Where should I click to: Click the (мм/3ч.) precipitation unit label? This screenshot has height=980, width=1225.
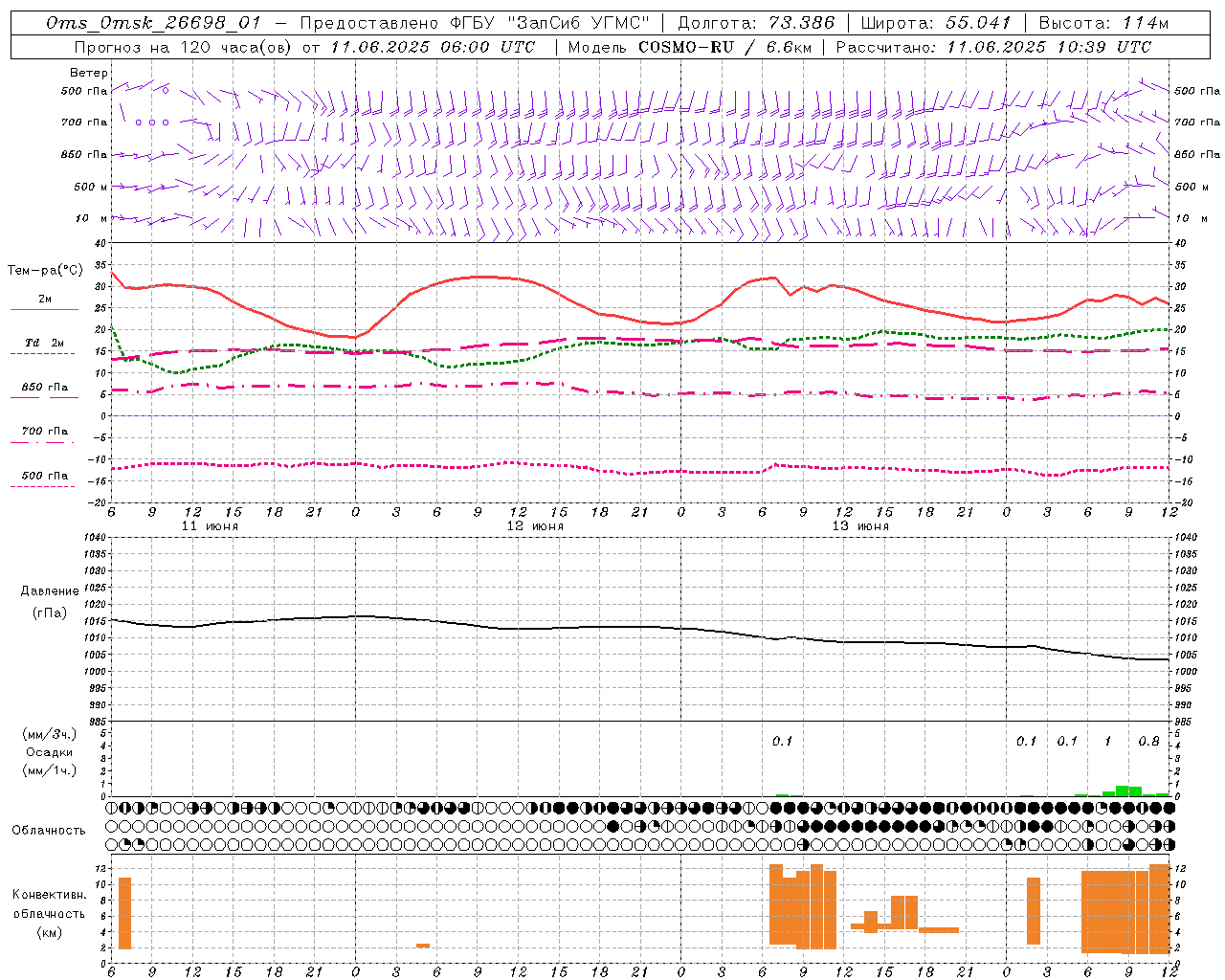click(x=51, y=734)
